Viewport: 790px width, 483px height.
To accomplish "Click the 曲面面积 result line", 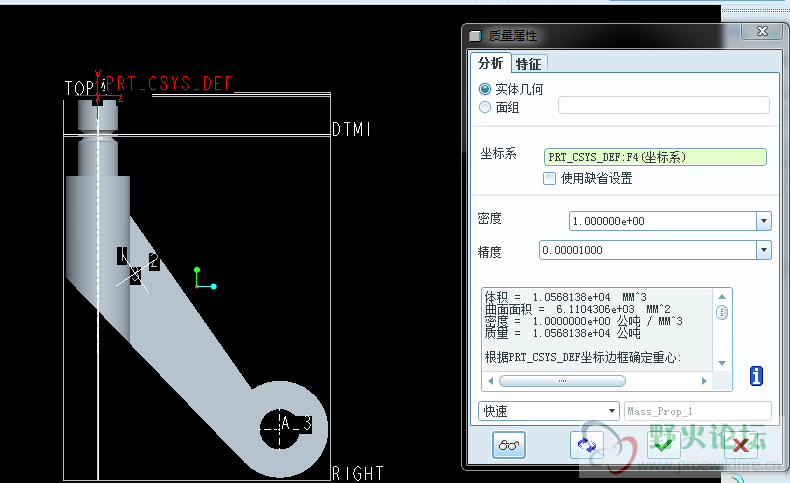I will 577,309.
